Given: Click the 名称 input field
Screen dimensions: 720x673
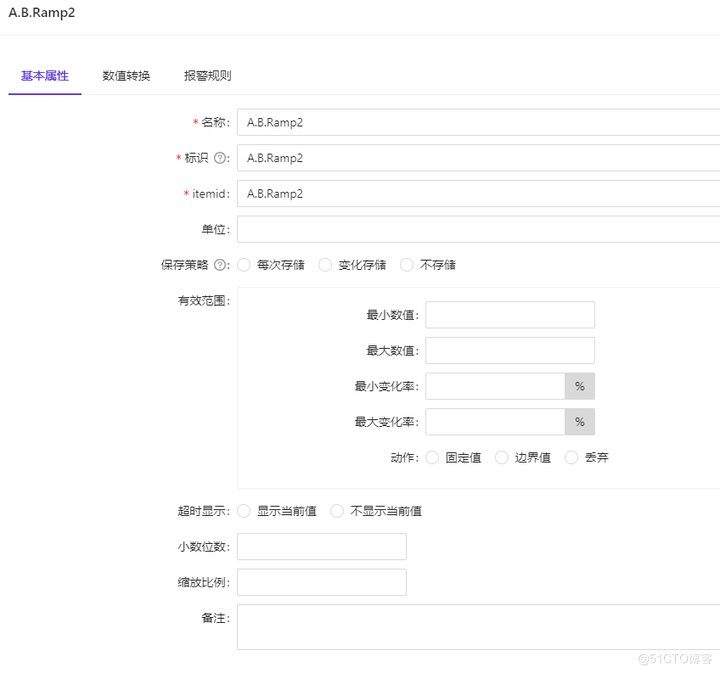Looking at the screenshot, I should 478,123.
